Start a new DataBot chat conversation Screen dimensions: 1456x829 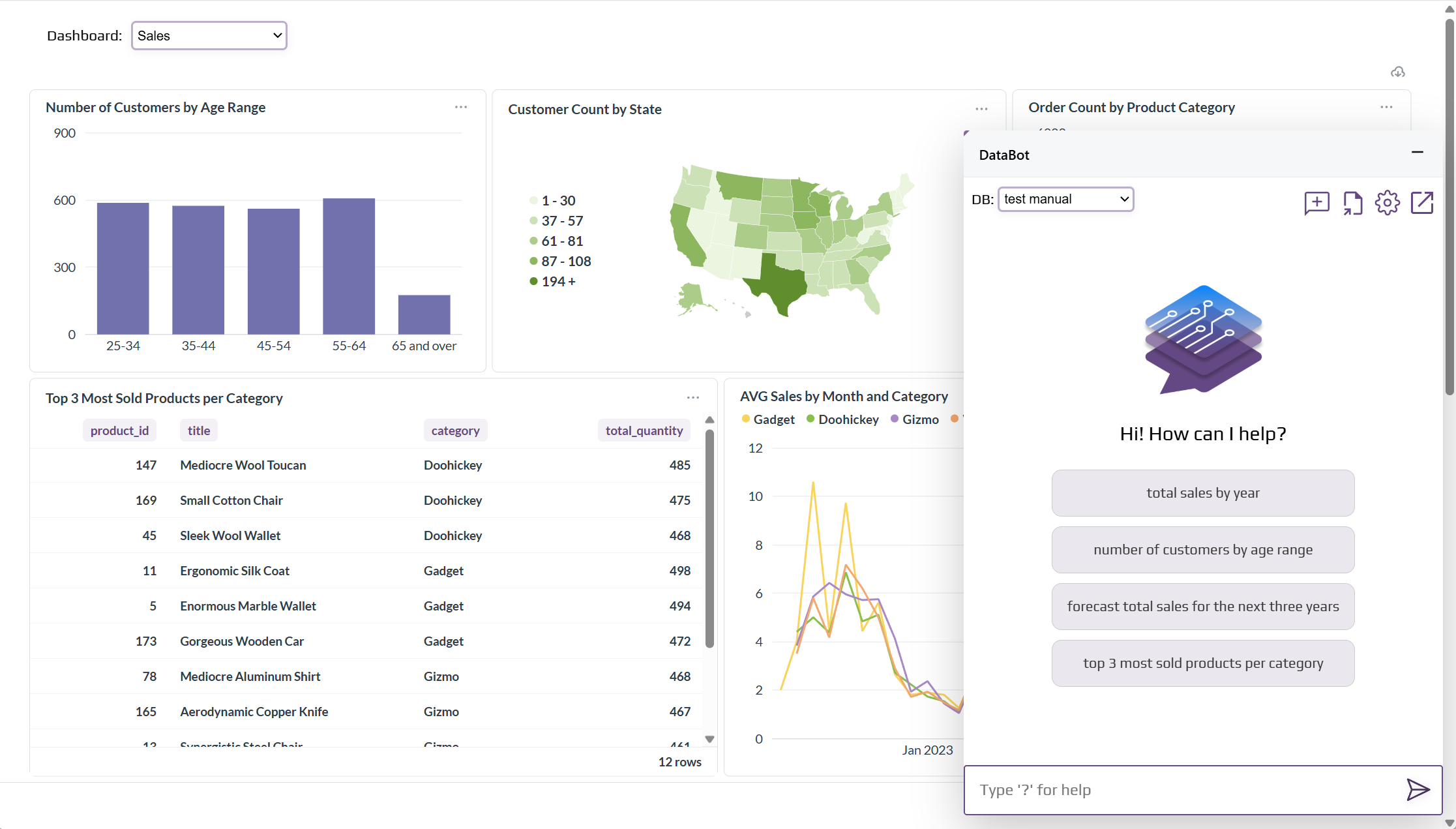tap(1316, 203)
